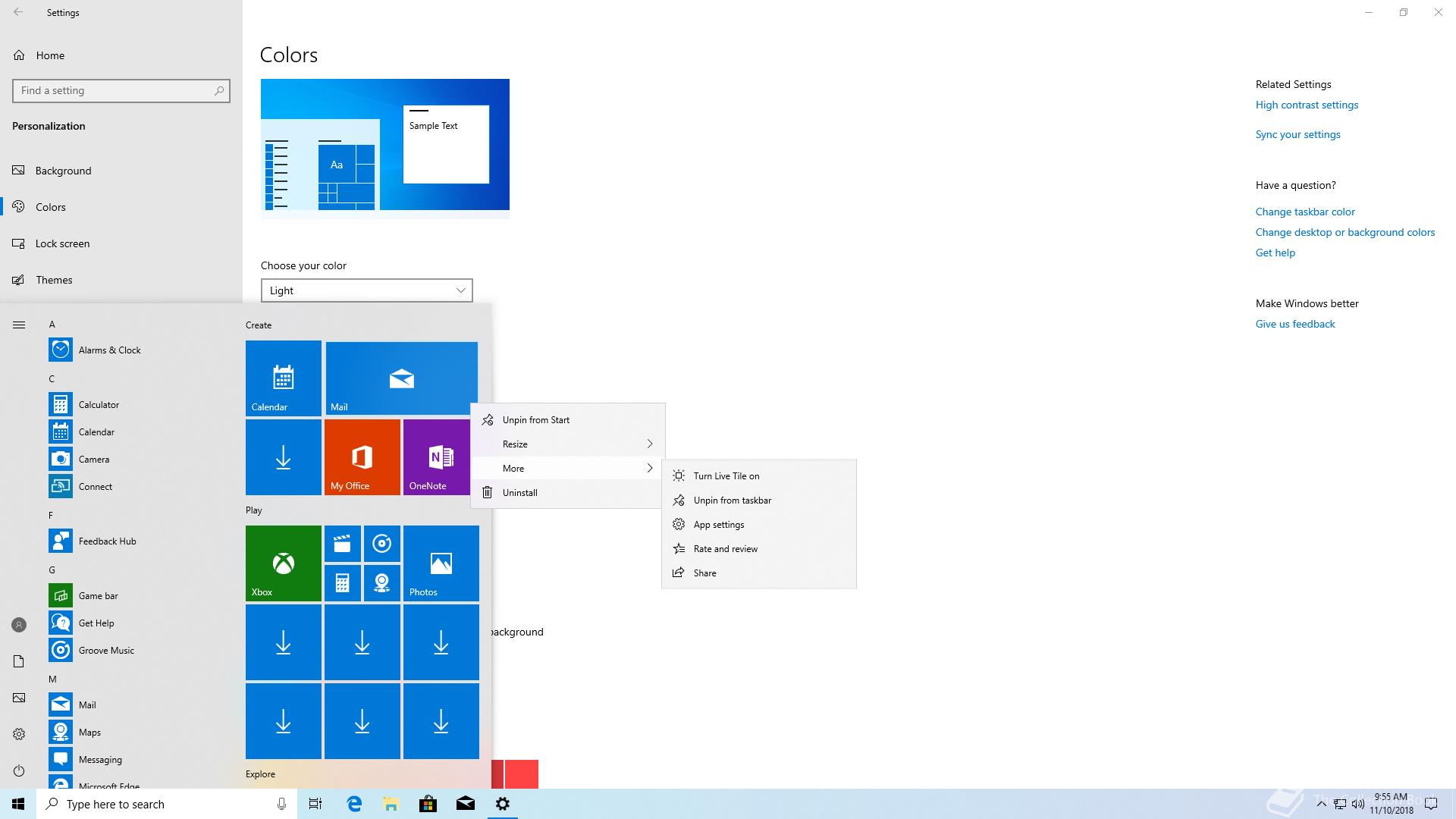
Task: Open the My Office tile
Action: pyautogui.click(x=362, y=457)
